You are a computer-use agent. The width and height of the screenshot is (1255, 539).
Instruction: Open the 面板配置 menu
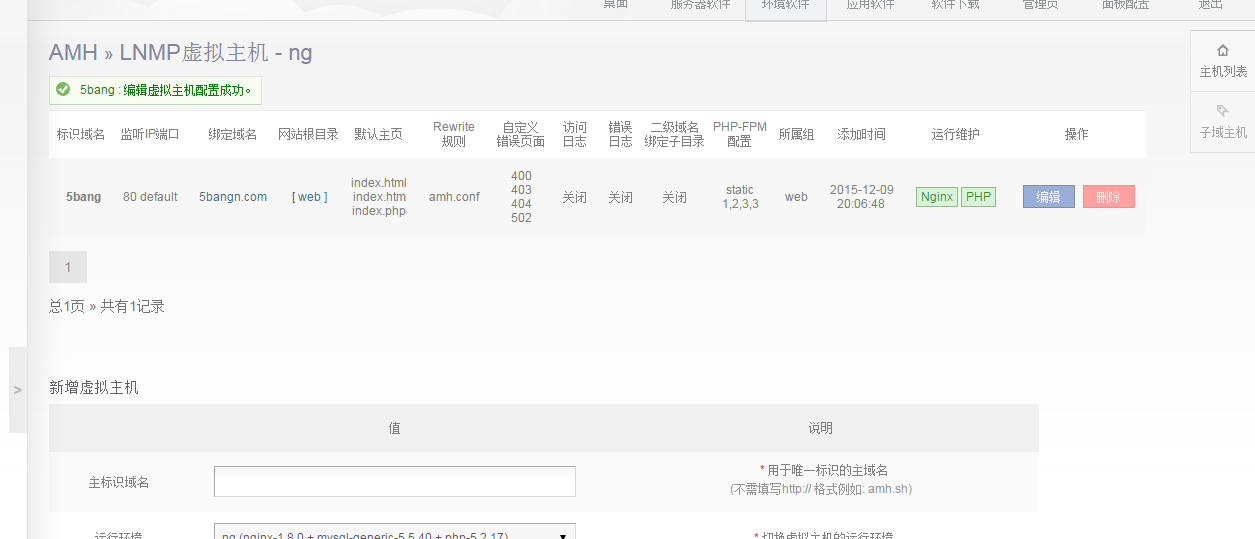coord(1125,6)
